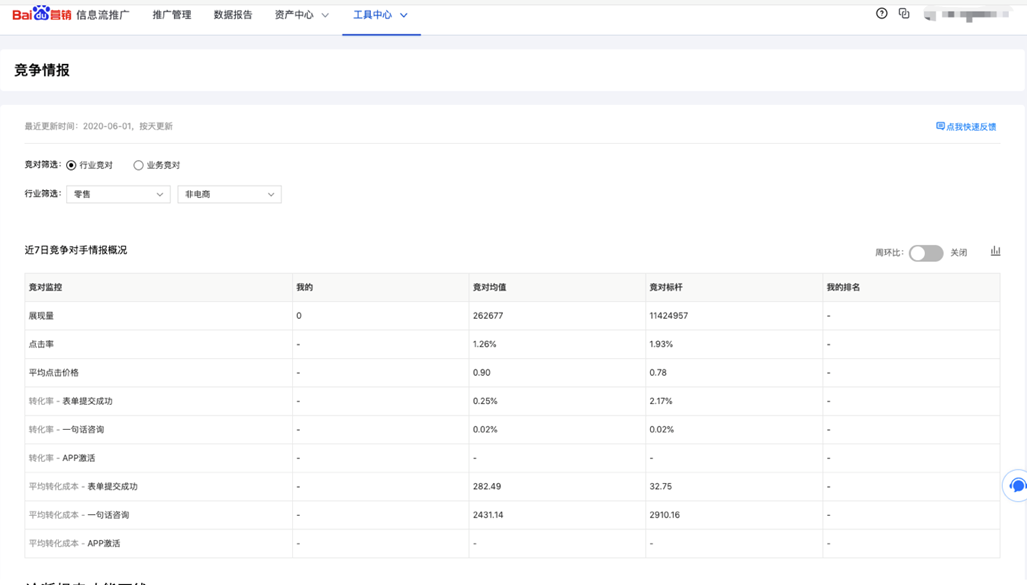This screenshot has height=585, width=1027.
Task: Click the bar chart view icon
Action: [995, 251]
